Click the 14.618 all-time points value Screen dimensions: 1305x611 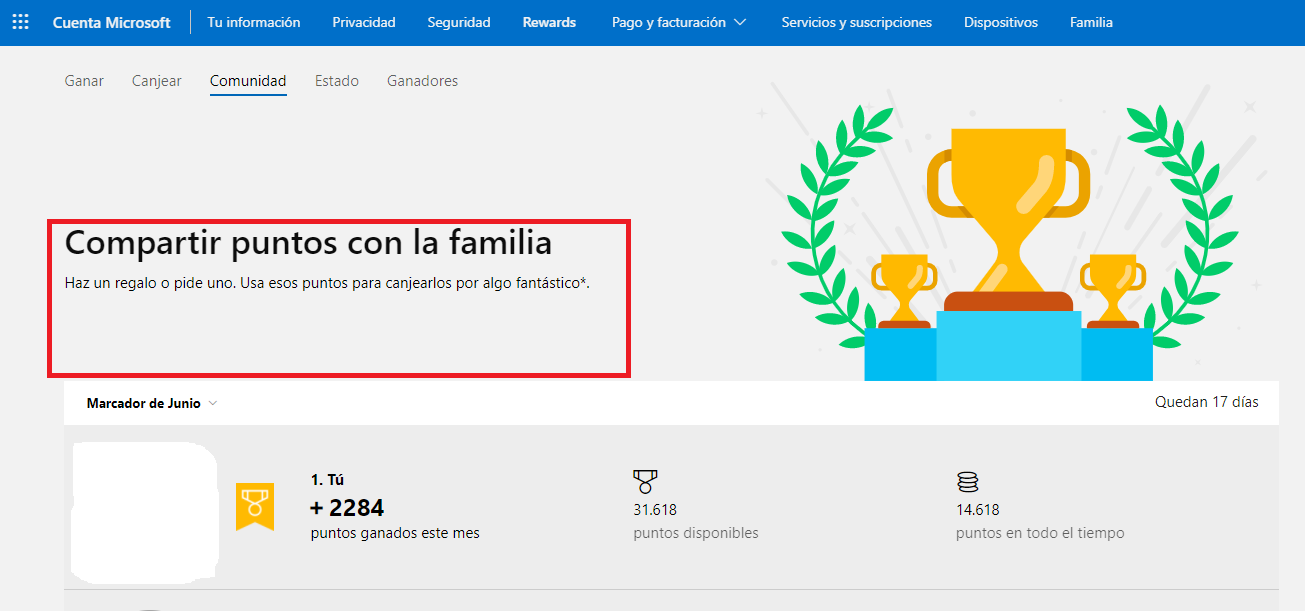[x=978, y=510]
